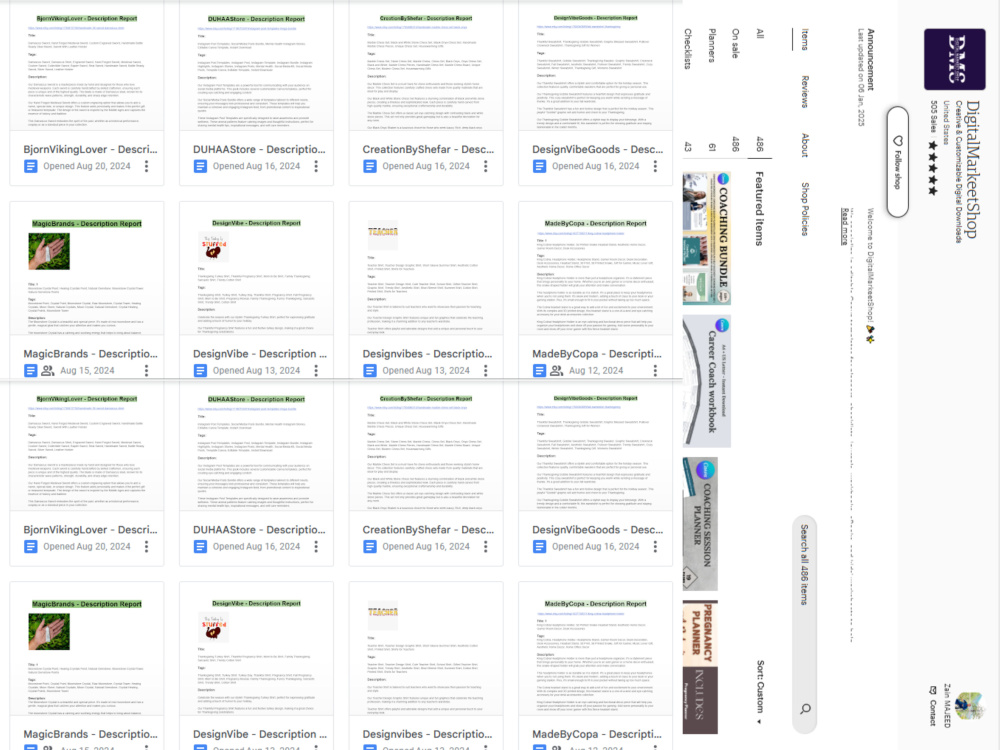
Task: Click shared-people icon next to Aug 15, 2024
Action: click(x=48, y=371)
